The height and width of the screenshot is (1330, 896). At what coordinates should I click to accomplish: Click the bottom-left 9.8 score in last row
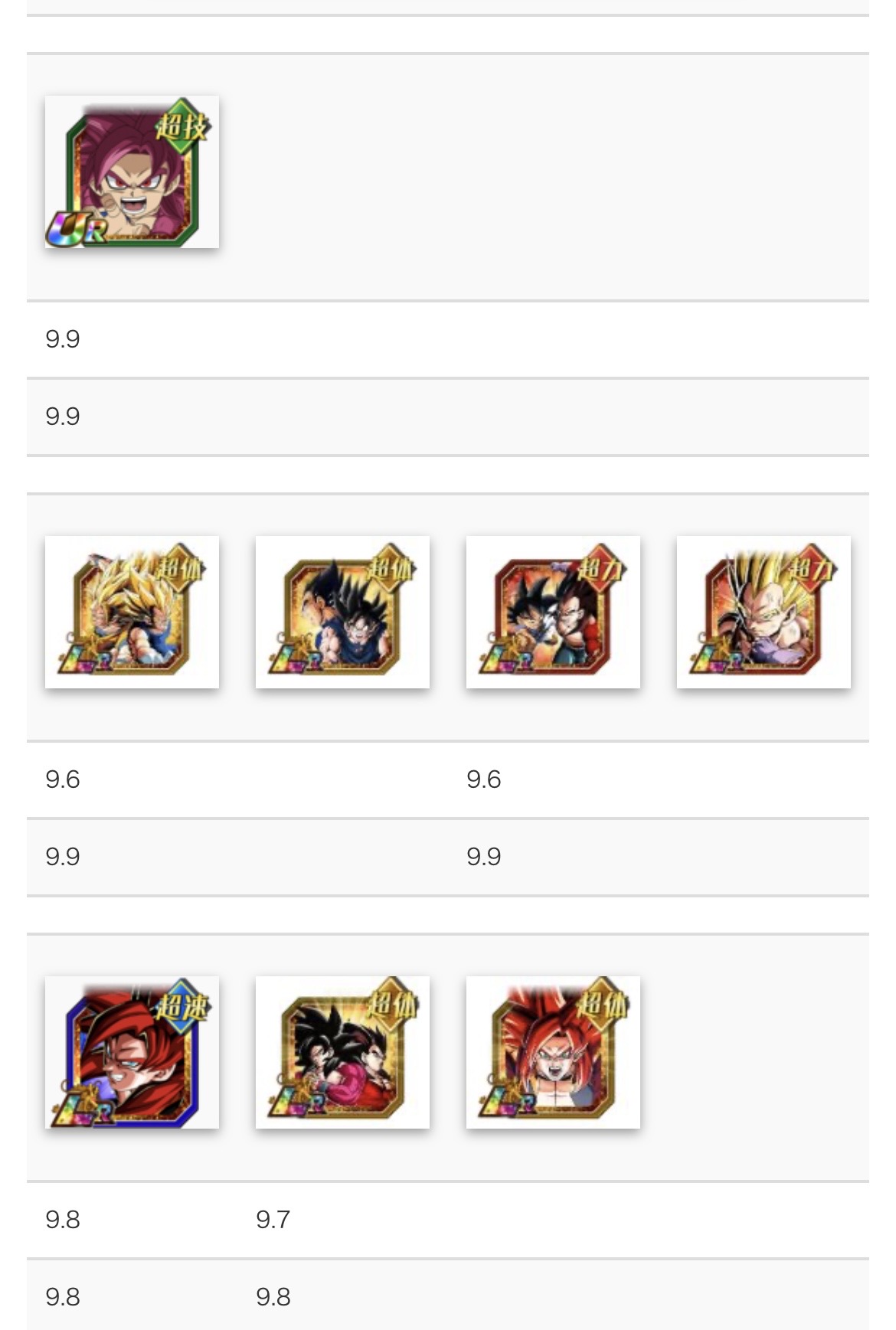click(x=63, y=1297)
